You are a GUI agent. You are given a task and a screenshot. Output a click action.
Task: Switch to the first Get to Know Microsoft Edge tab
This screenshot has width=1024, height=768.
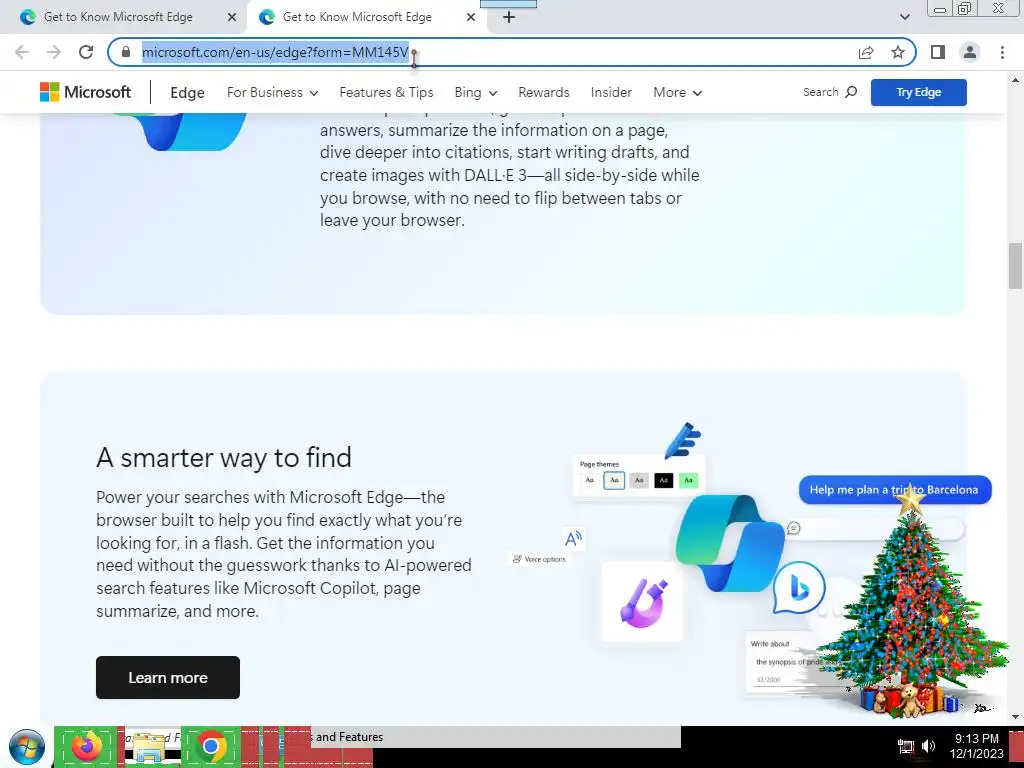(118, 17)
